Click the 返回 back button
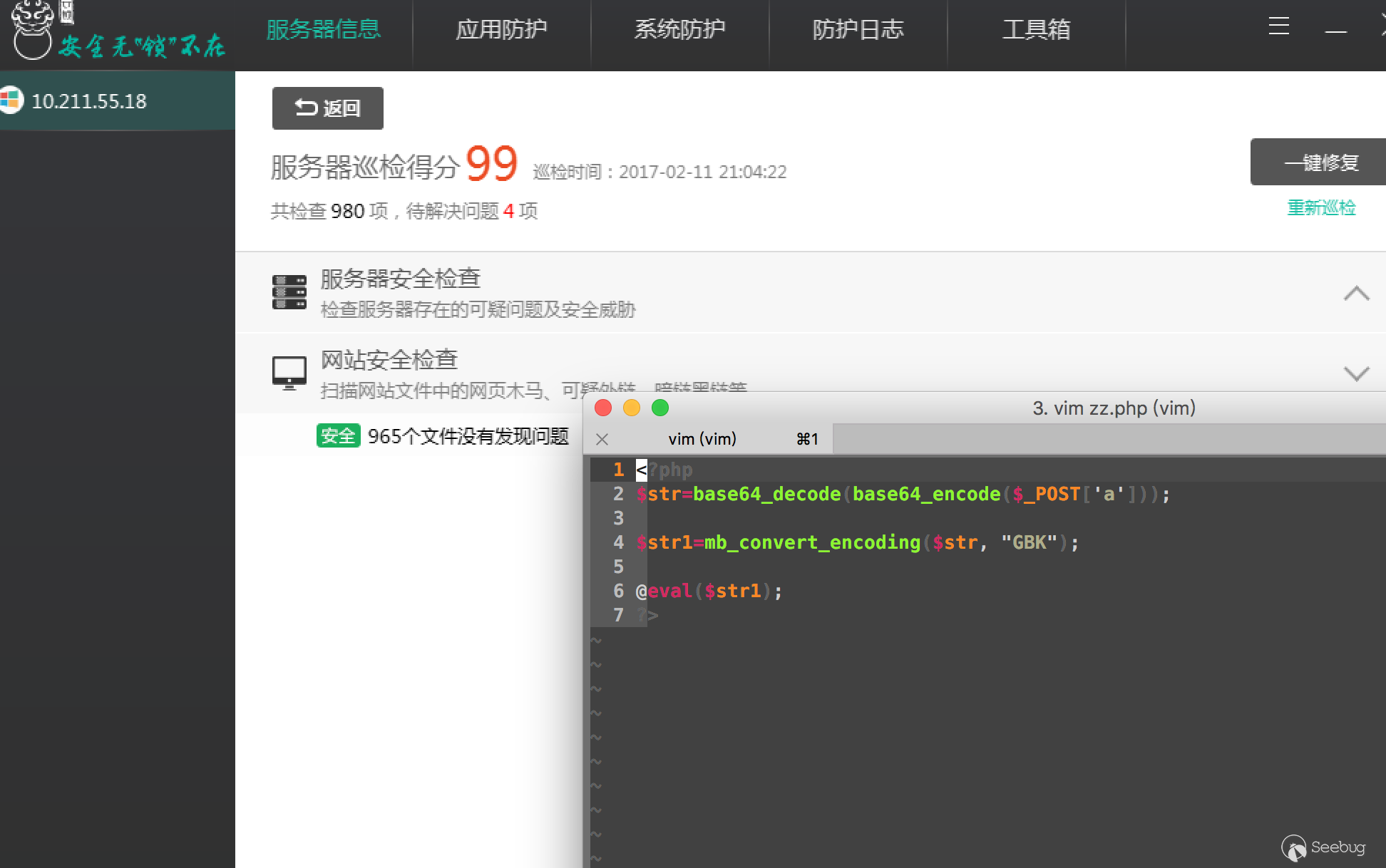 click(327, 108)
